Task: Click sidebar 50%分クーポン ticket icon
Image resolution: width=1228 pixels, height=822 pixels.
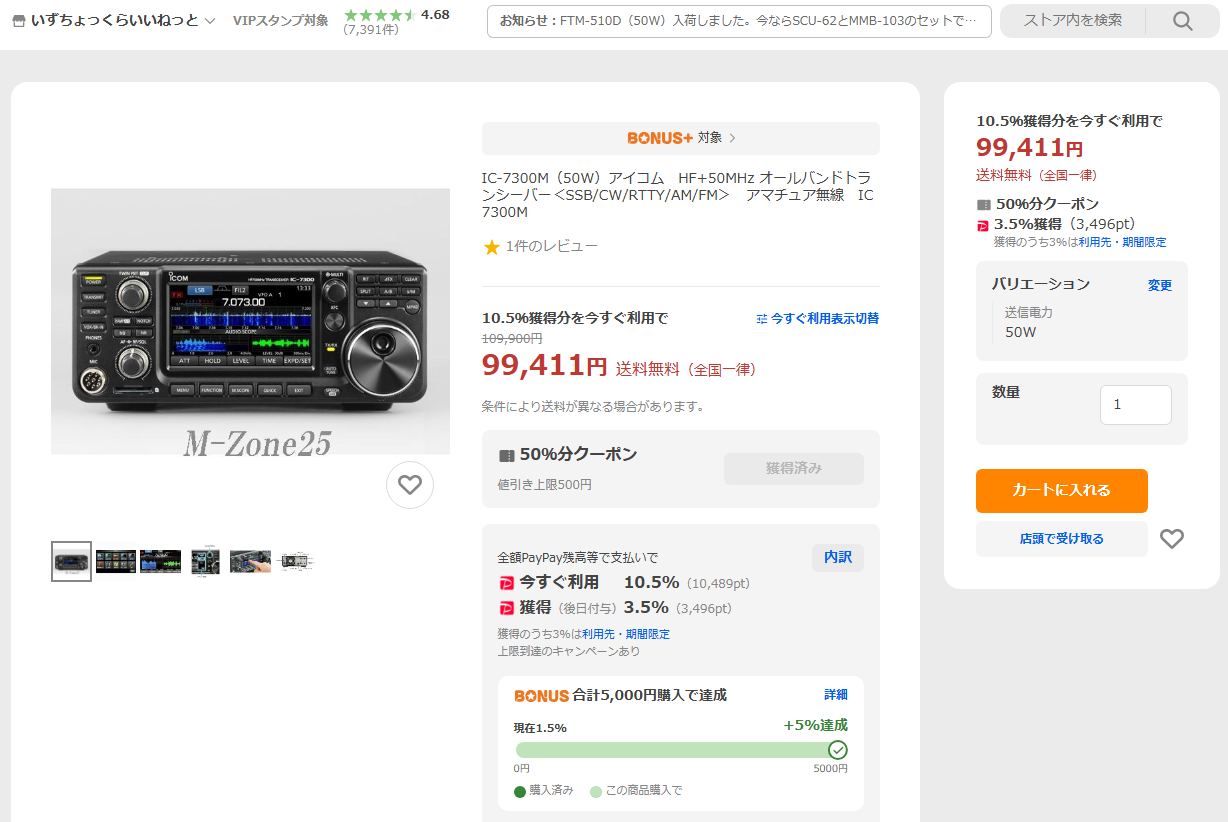Action: tap(984, 205)
